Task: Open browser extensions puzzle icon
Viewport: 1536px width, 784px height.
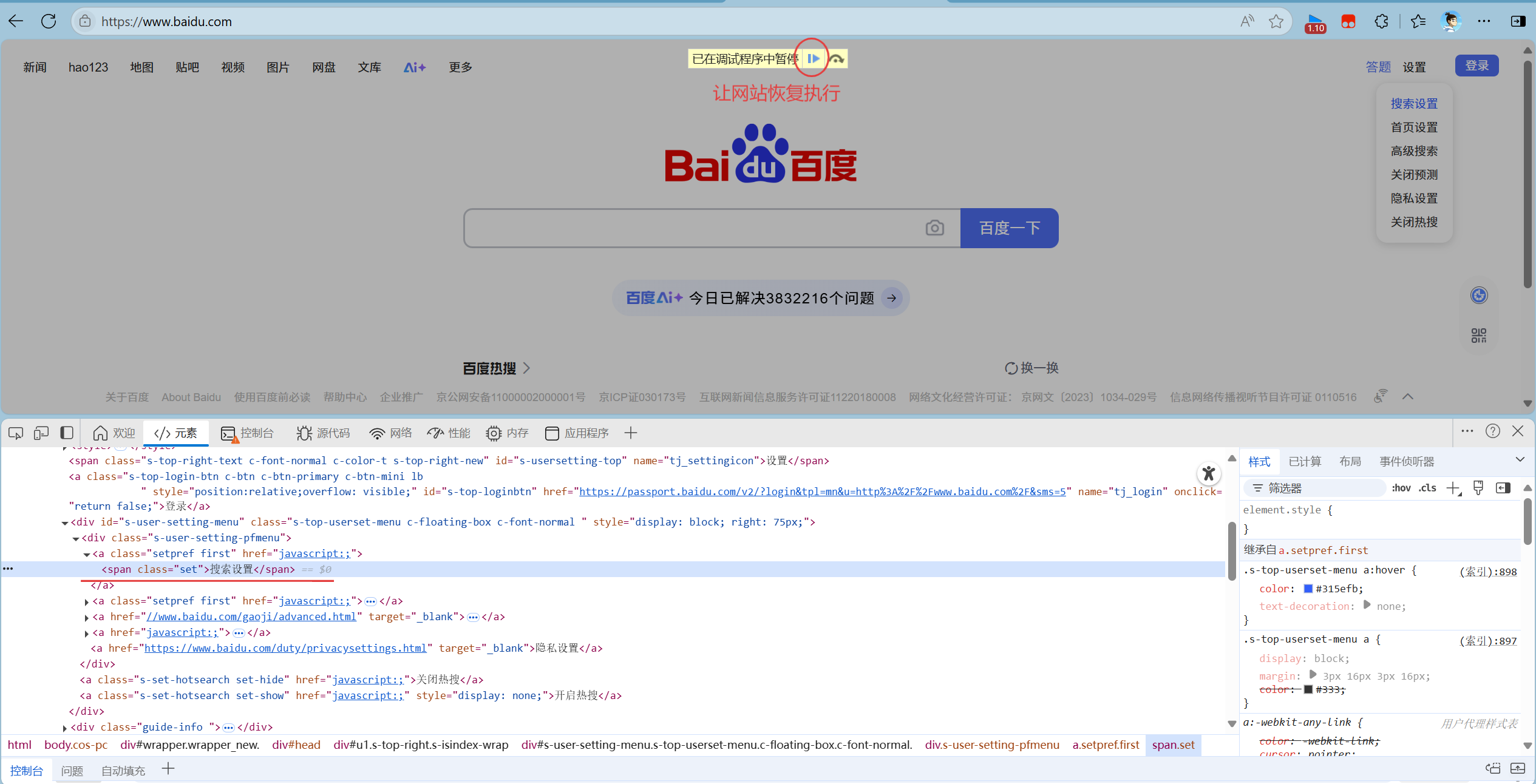Action: [x=1381, y=22]
